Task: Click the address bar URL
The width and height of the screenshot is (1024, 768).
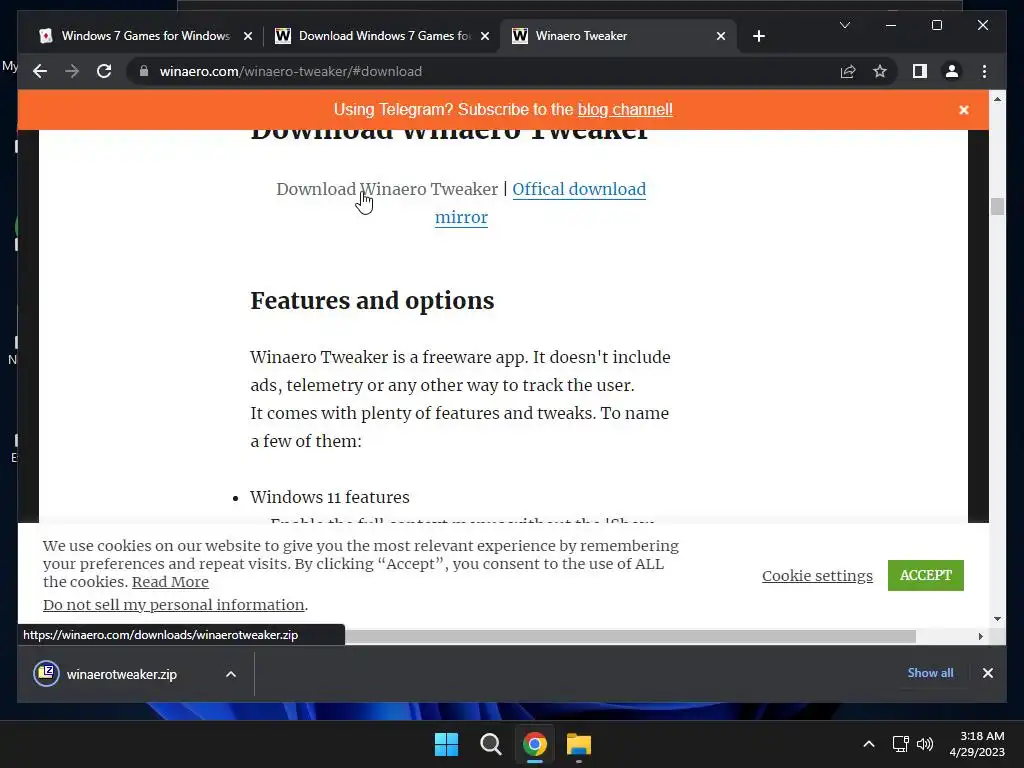Action: click(291, 71)
